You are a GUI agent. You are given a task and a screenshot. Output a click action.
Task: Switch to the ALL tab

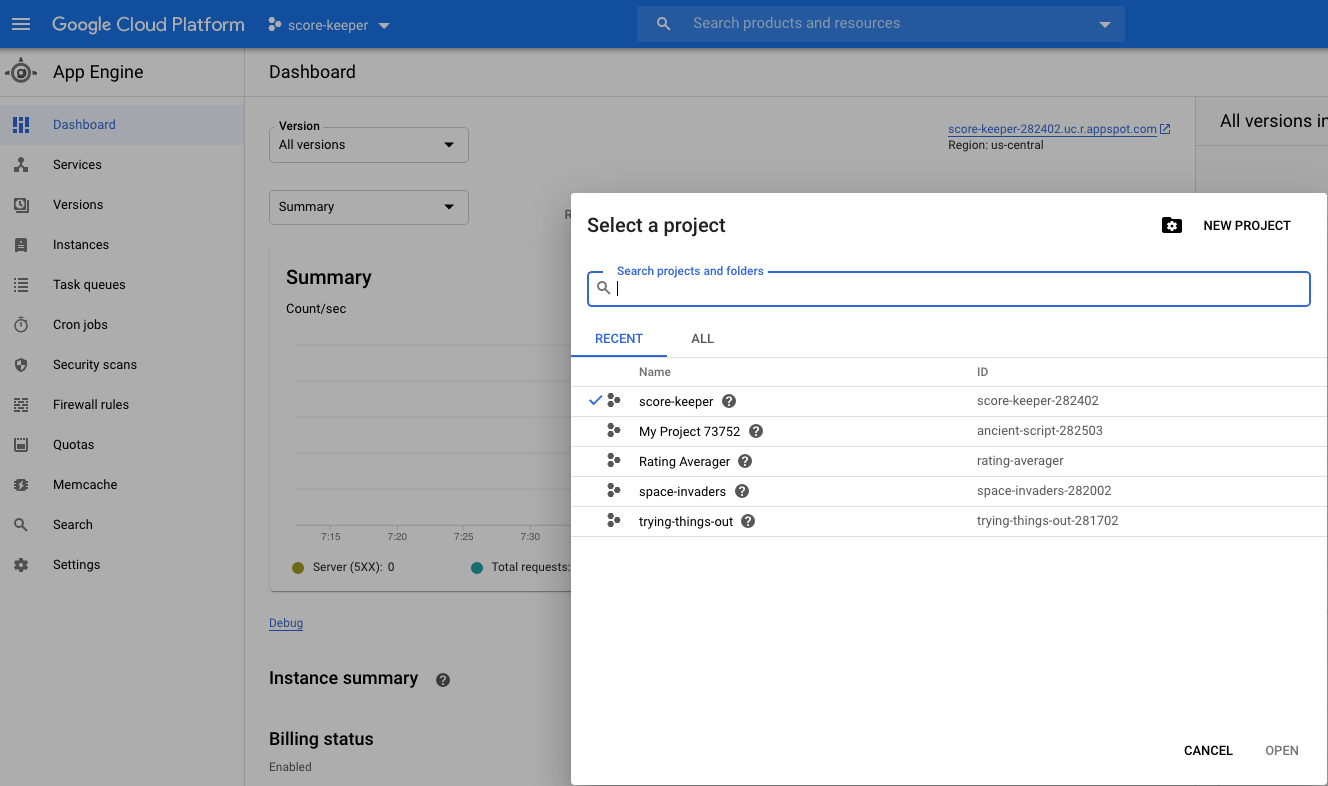coord(702,339)
